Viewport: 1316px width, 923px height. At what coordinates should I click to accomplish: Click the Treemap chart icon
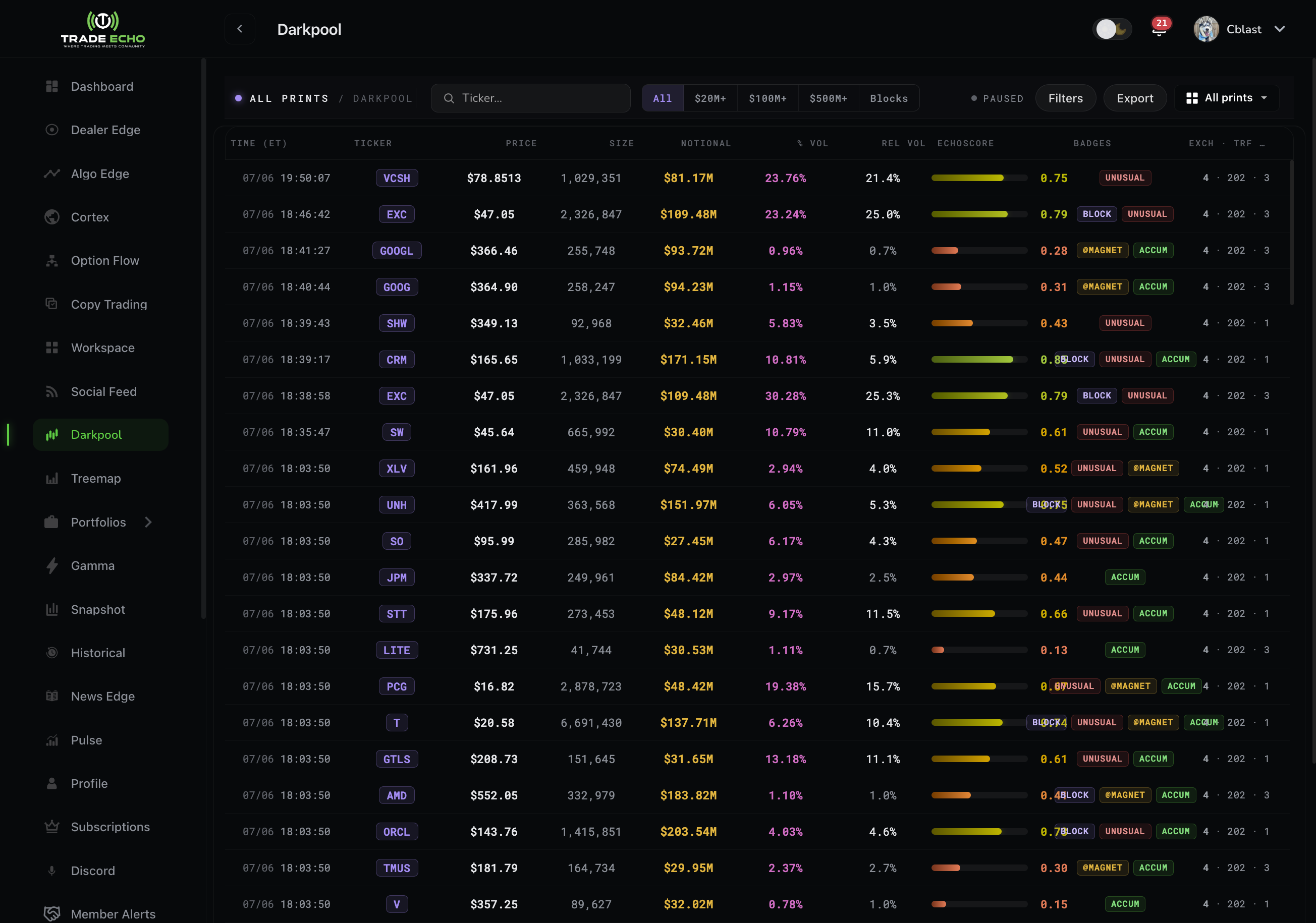pyautogui.click(x=51, y=479)
